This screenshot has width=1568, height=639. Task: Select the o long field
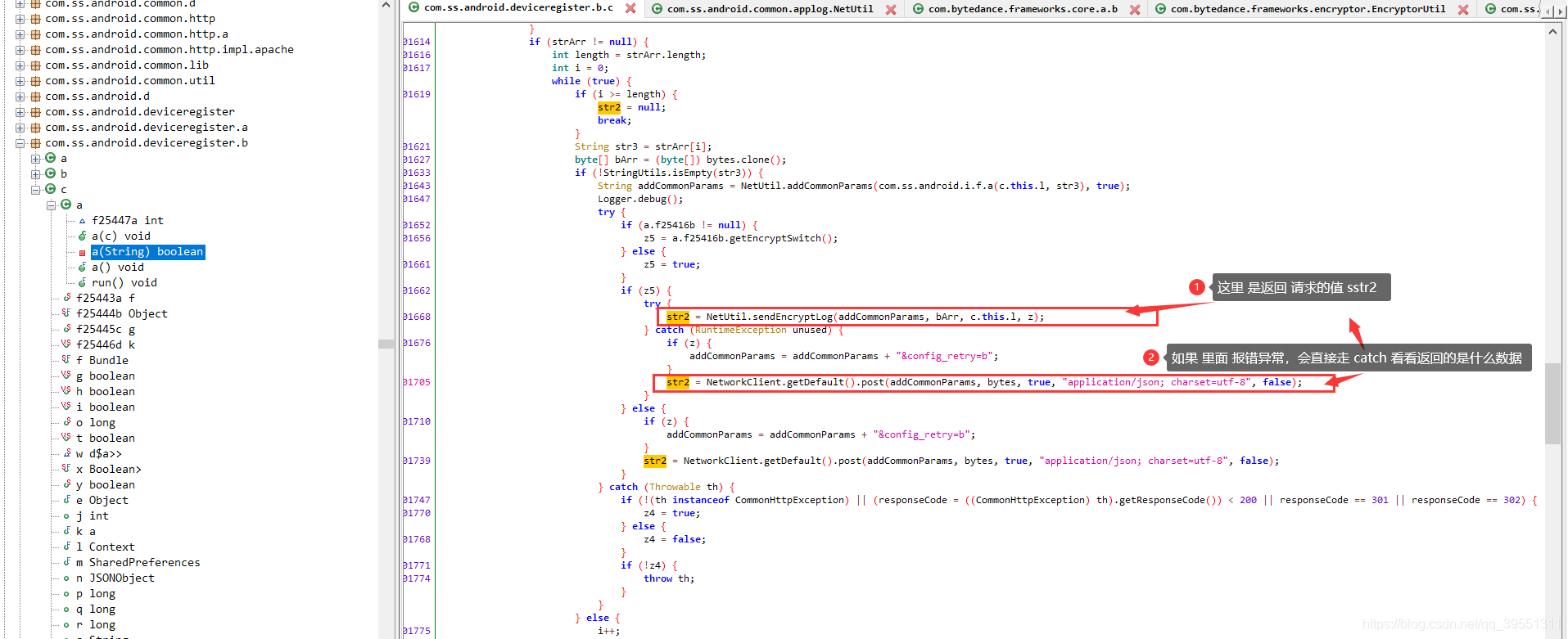coord(96,423)
